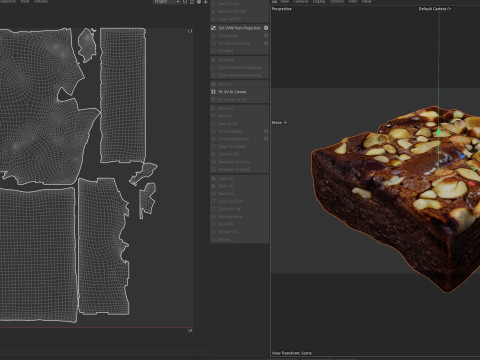The width and height of the screenshot is (480, 360).
Task: Click Boundary to Circle icon
Action: coord(214,162)
